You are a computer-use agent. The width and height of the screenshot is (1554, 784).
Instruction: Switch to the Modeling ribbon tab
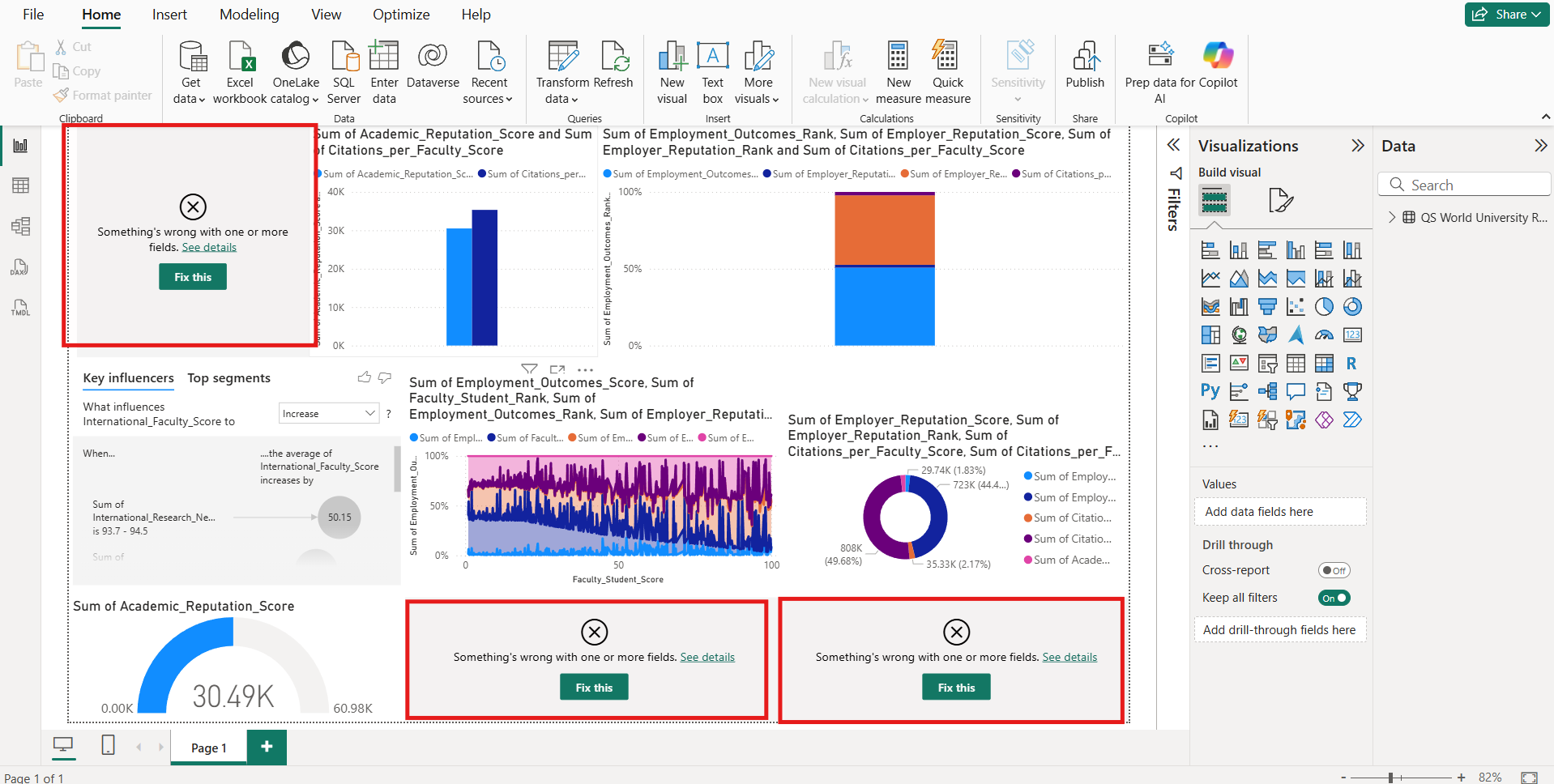[x=248, y=14]
